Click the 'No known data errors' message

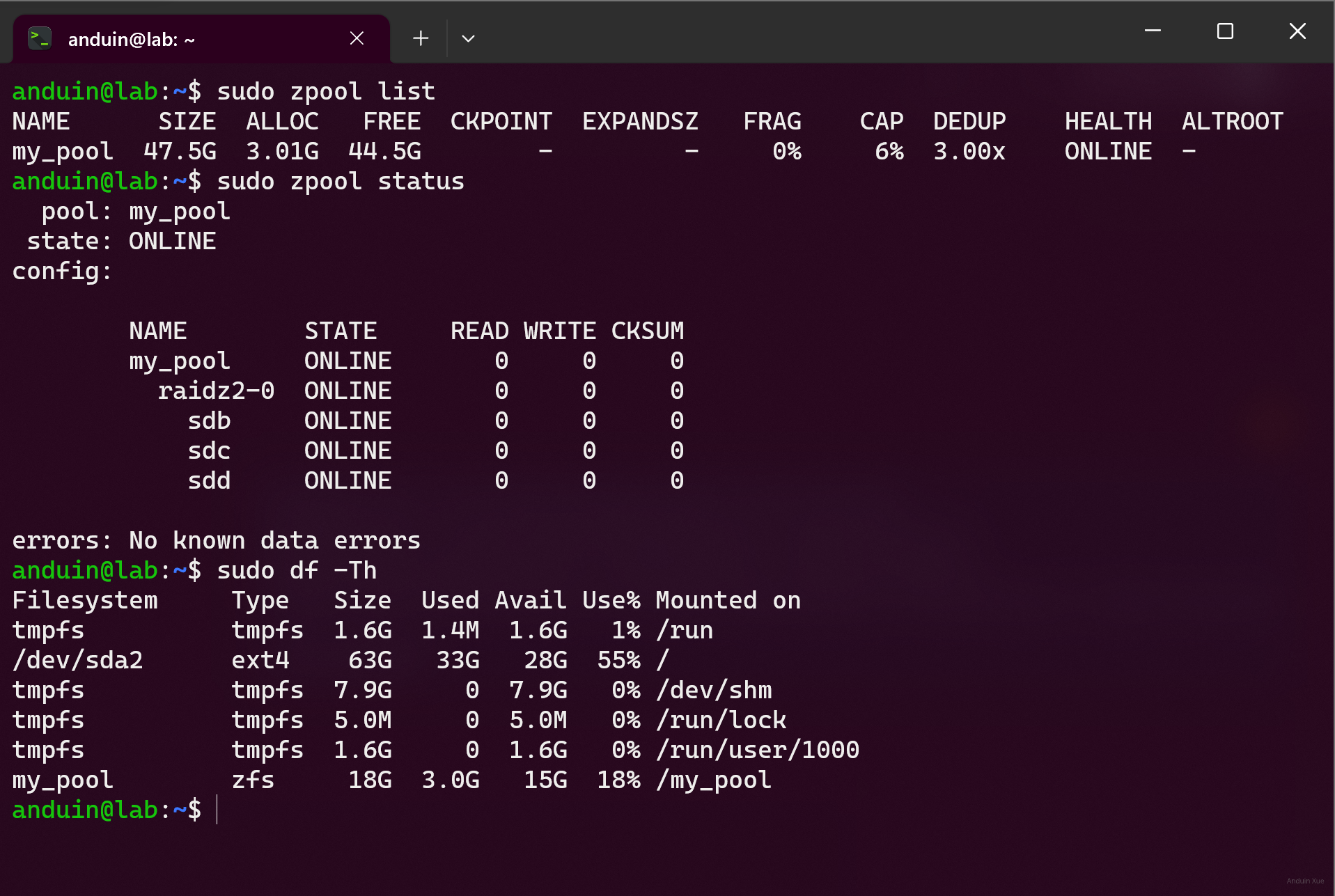pyautogui.click(x=274, y=540)
